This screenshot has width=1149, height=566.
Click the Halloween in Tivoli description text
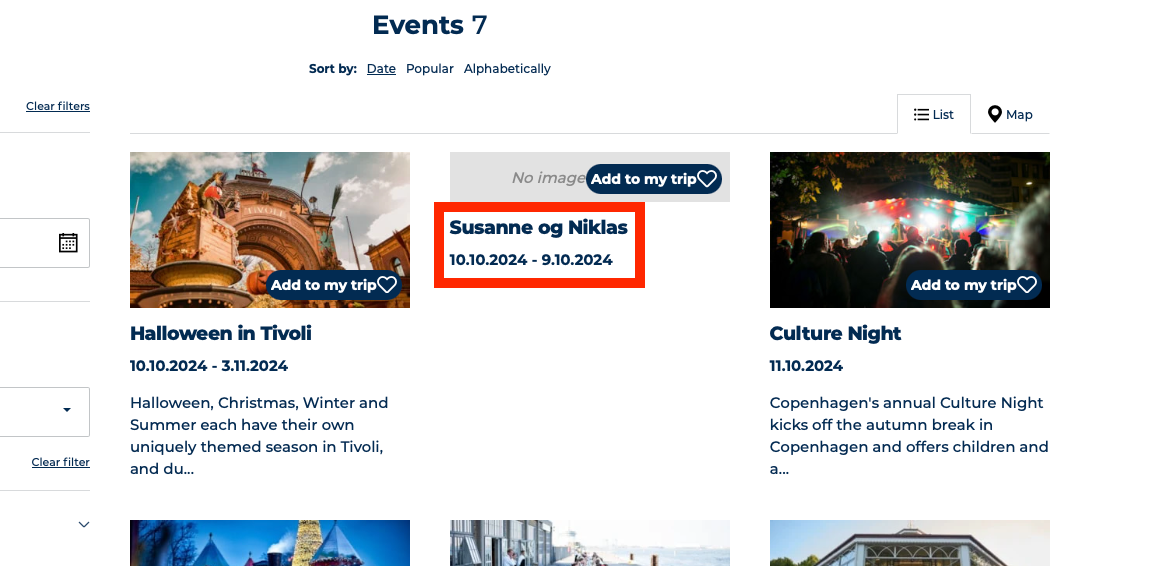(x=259, y=435)
